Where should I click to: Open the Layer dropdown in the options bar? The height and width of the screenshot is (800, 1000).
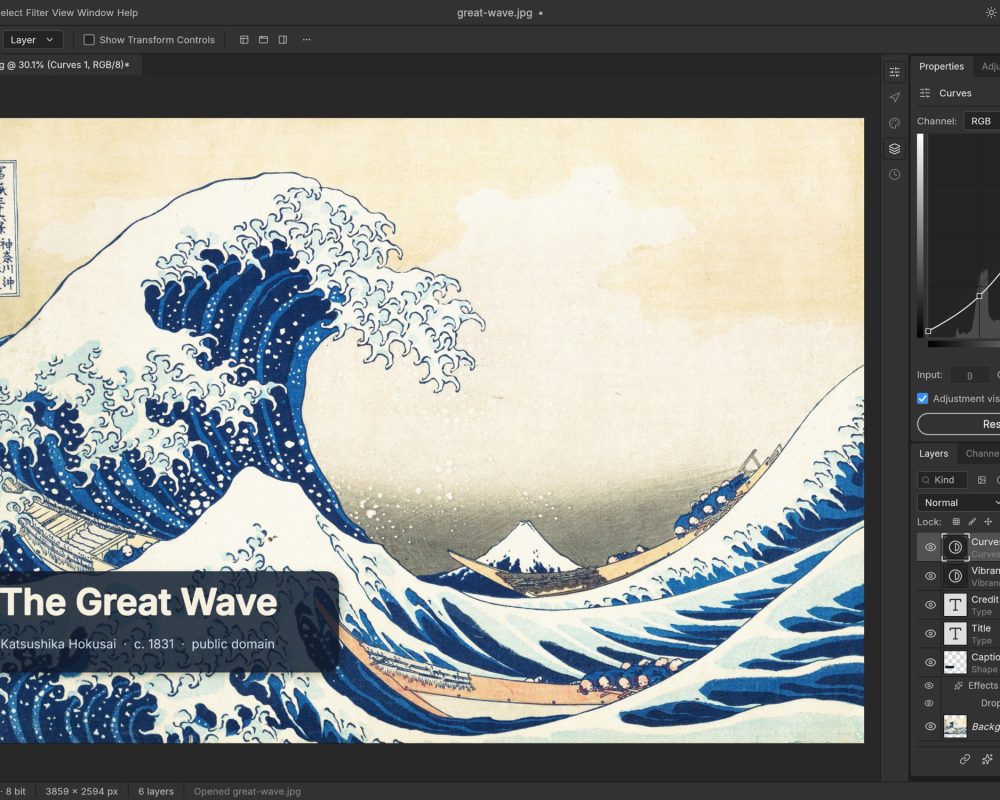pyautogui.click(x=31, y=40)
